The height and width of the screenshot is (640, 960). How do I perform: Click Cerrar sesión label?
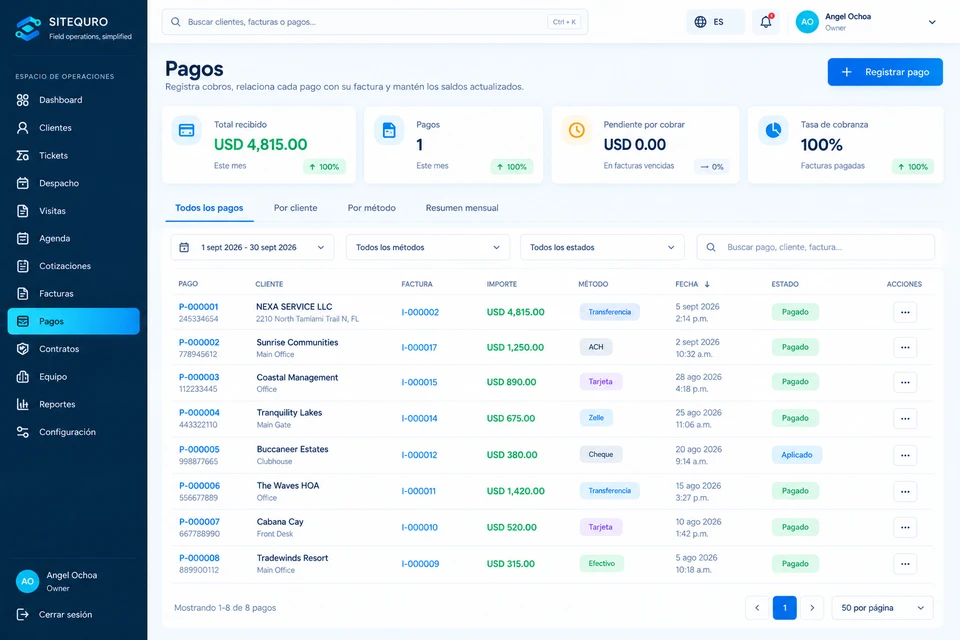(x=66, y=614)
